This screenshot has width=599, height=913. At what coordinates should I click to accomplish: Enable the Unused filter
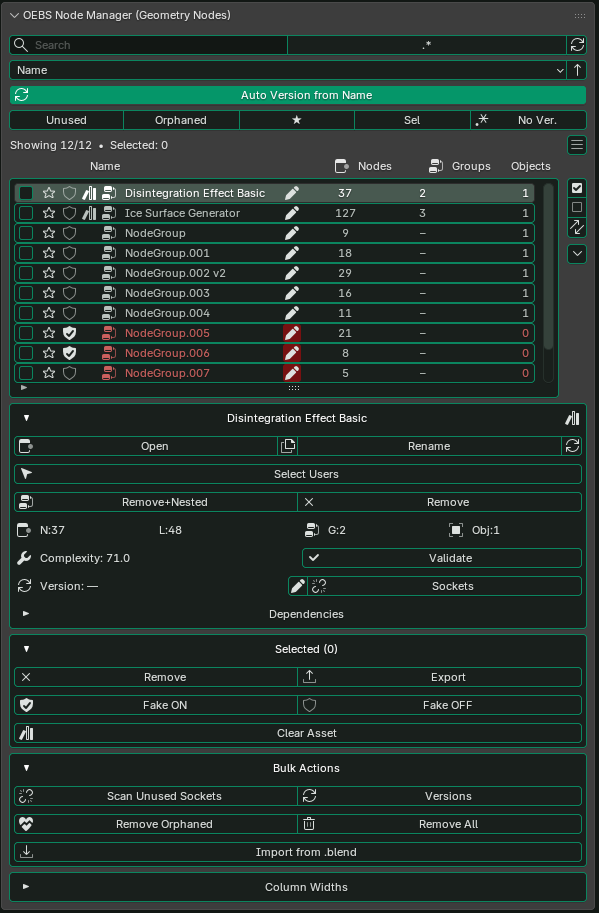click(x=66, y=120)
